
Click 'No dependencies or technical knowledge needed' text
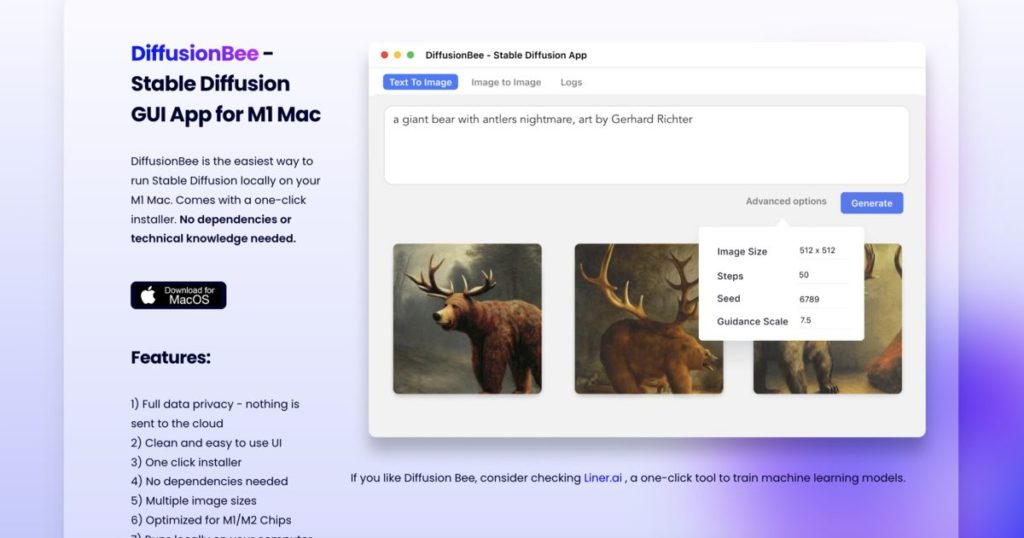pos(213,229)
